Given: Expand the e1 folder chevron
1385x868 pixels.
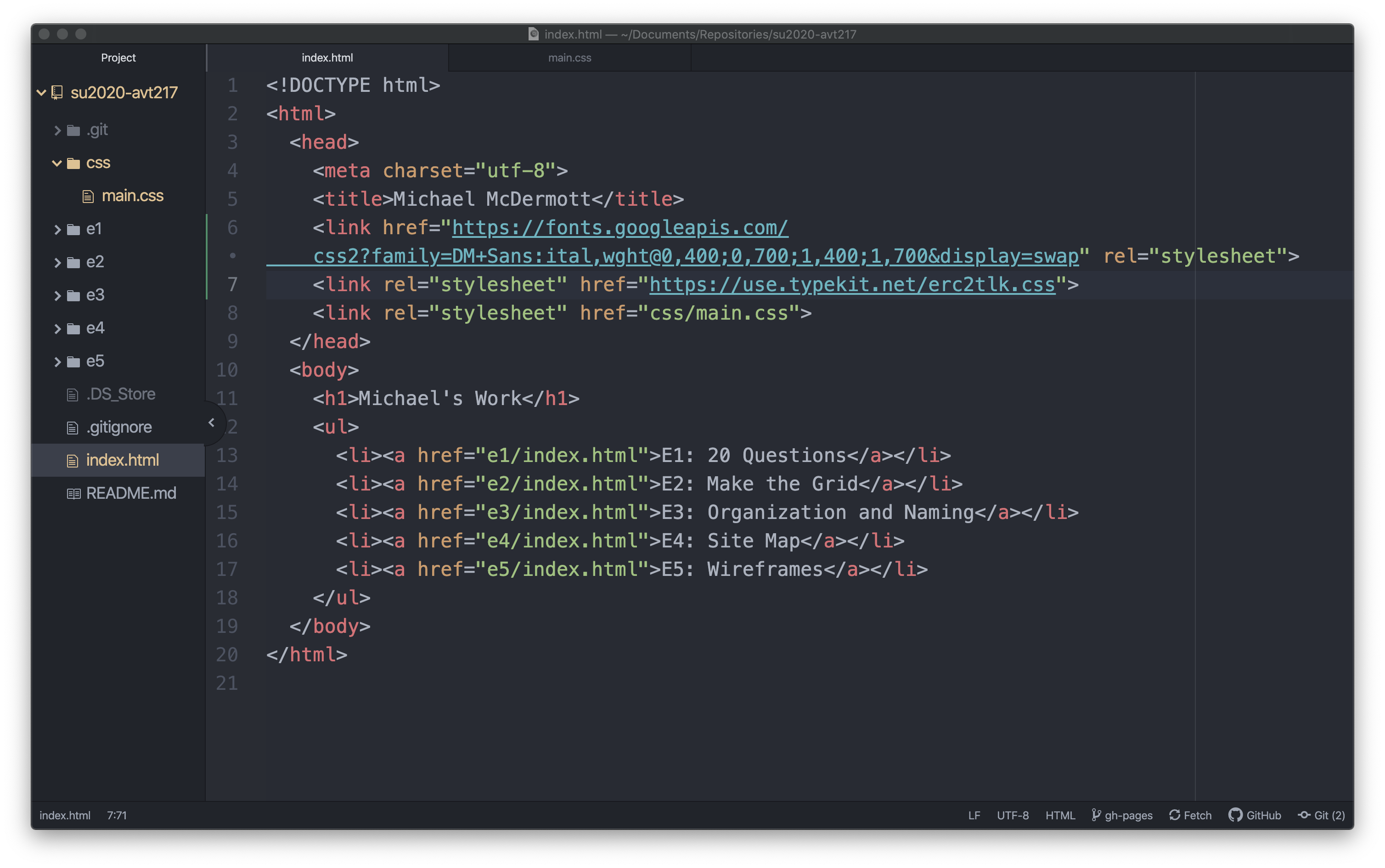Looking at the screenshot, I should [57, 230].
